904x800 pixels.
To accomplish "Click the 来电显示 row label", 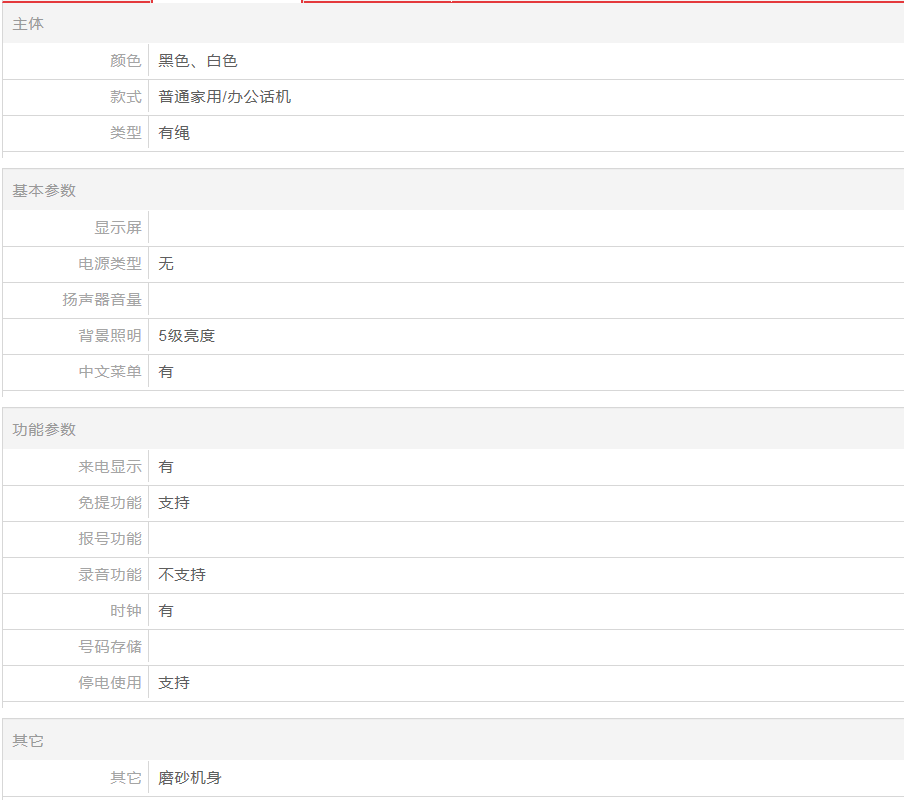I will 110,467.
